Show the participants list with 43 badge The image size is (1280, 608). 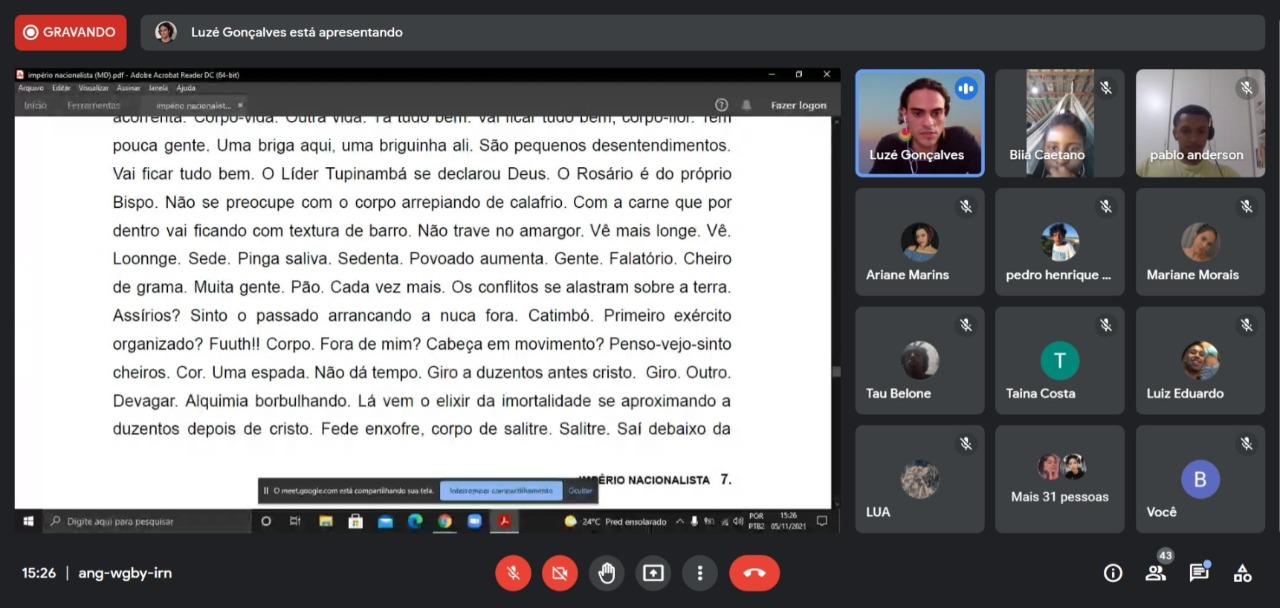[x=1156, y=573]
